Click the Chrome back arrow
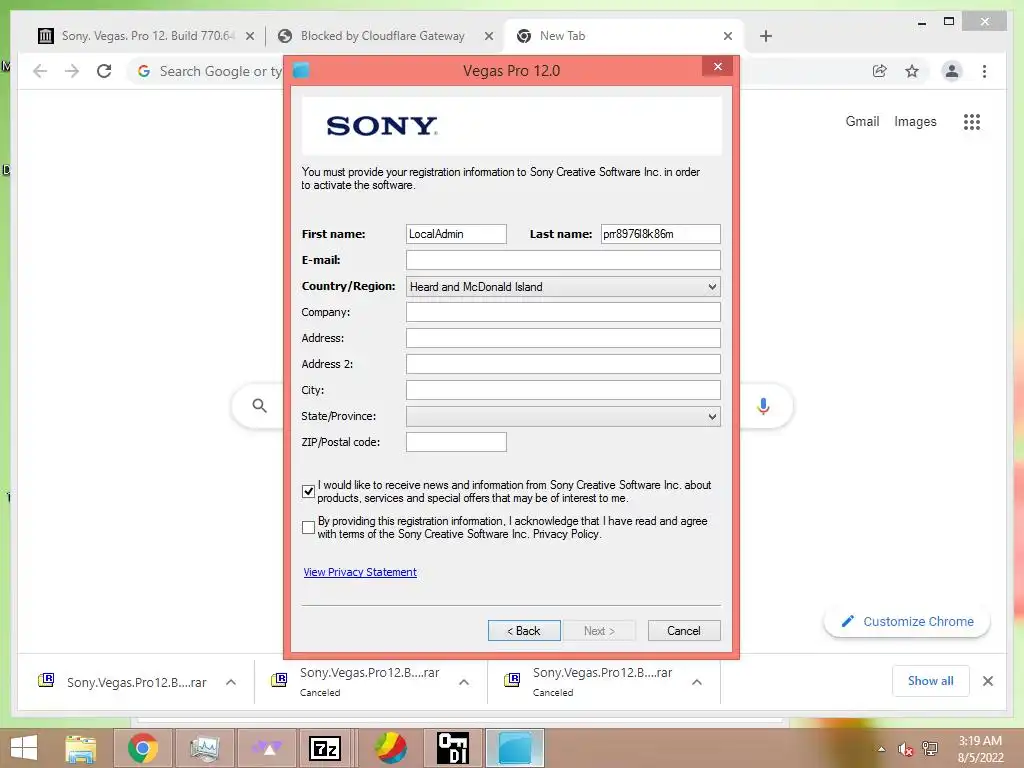 [40, 71]
